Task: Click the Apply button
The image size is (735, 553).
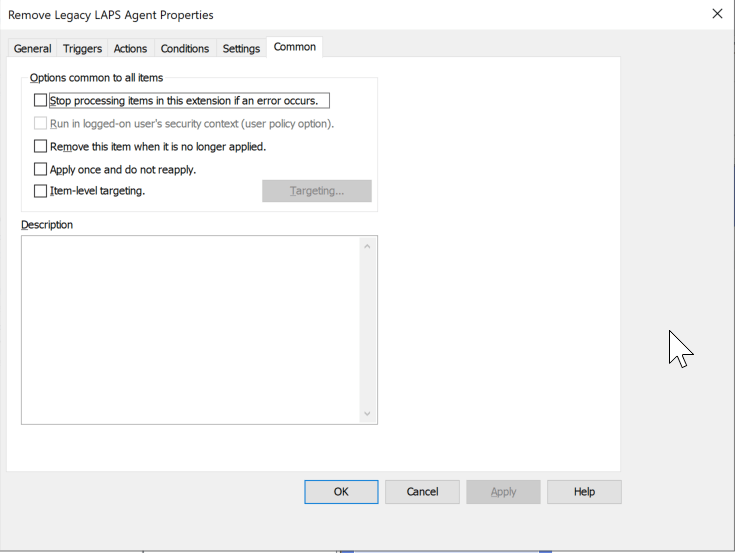Action: pyautogui.click(x=503, y=492)
